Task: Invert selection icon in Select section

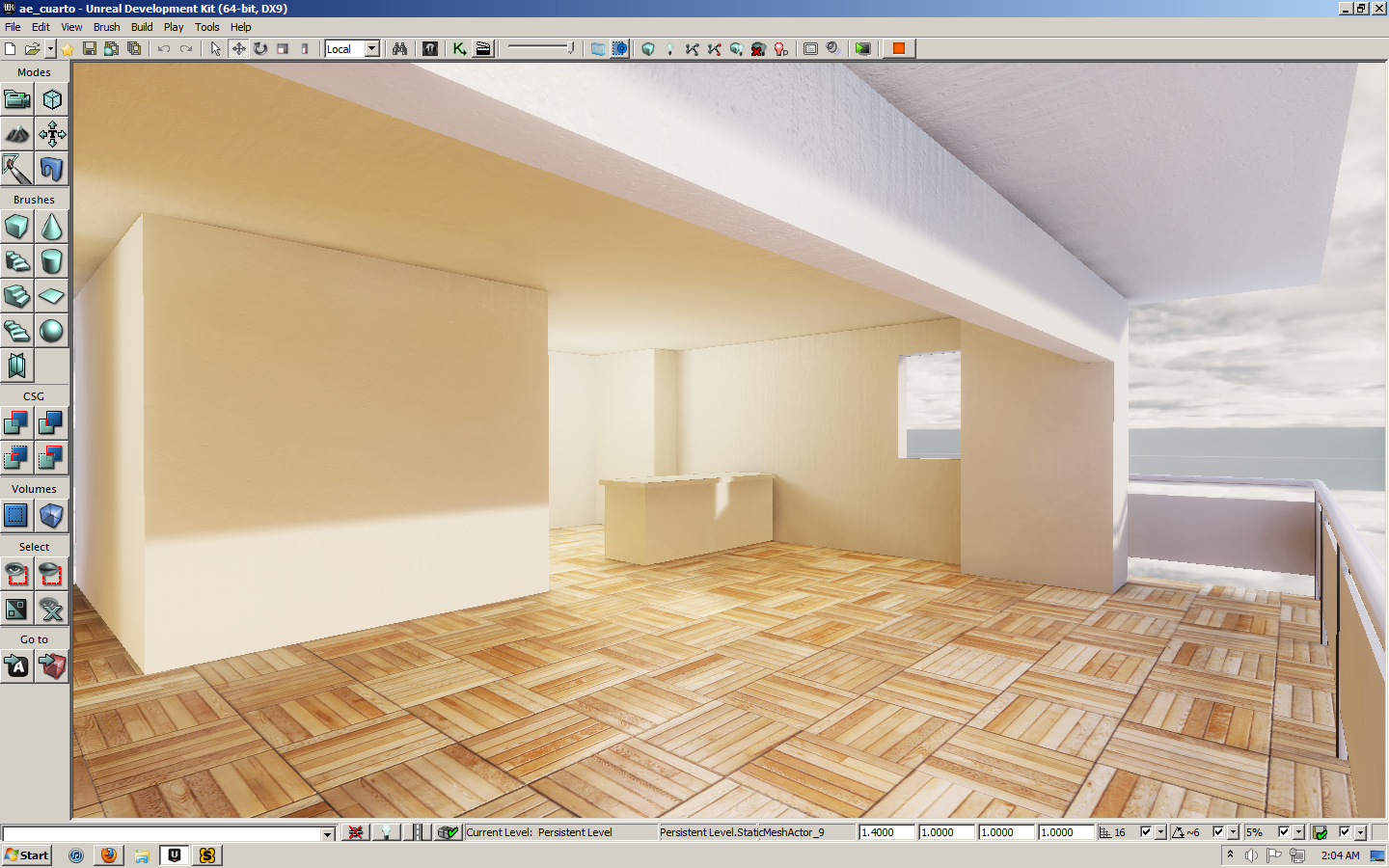Action: tap(17, 609)
